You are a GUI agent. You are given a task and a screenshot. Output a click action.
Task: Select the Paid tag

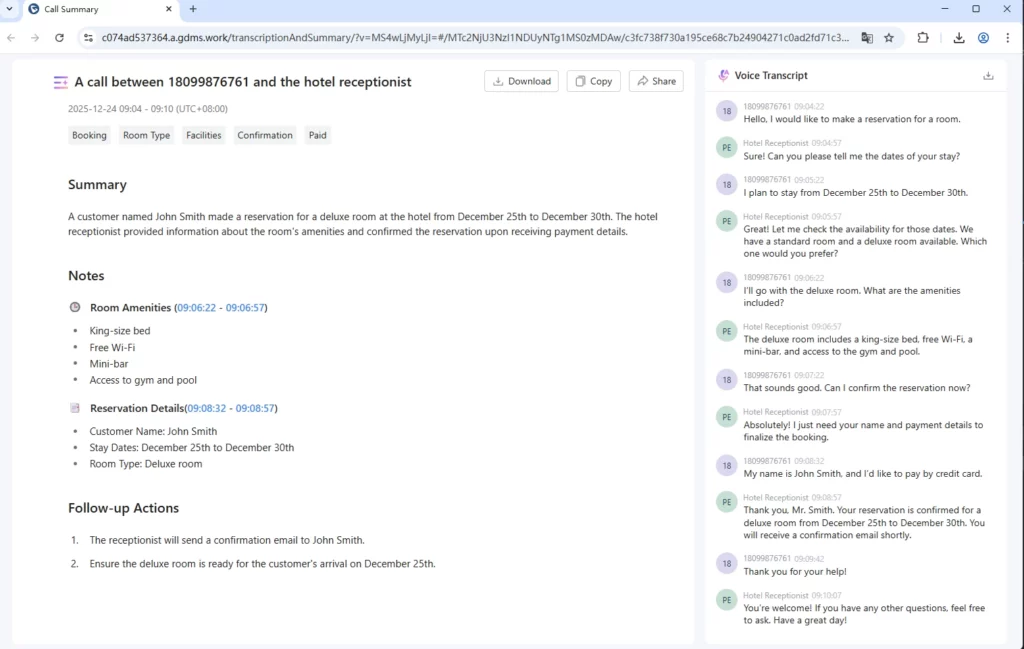[317, 135]
